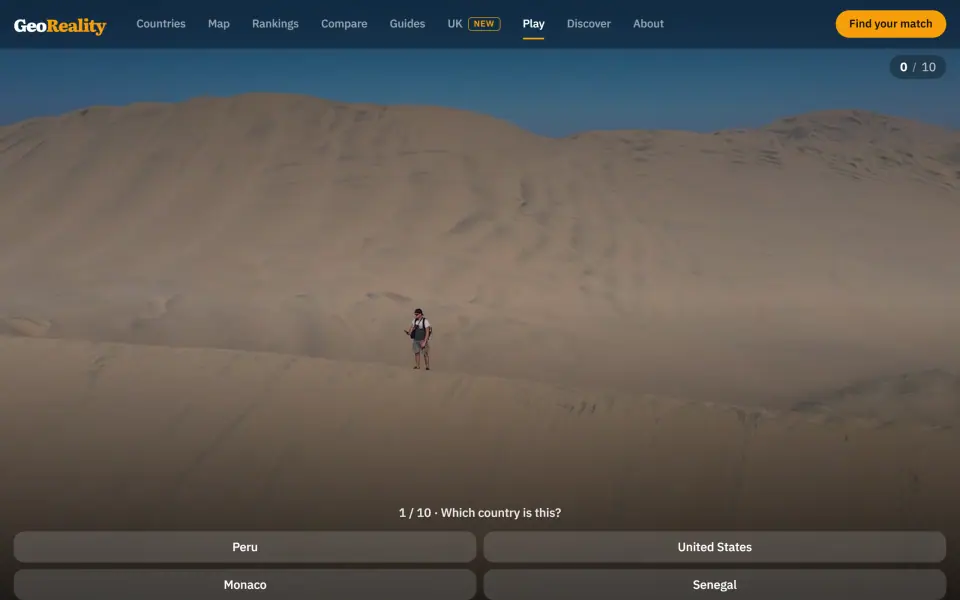This screenshot has width=960, height=600.
Task: Select the Play tab
Action: point(533,24)
